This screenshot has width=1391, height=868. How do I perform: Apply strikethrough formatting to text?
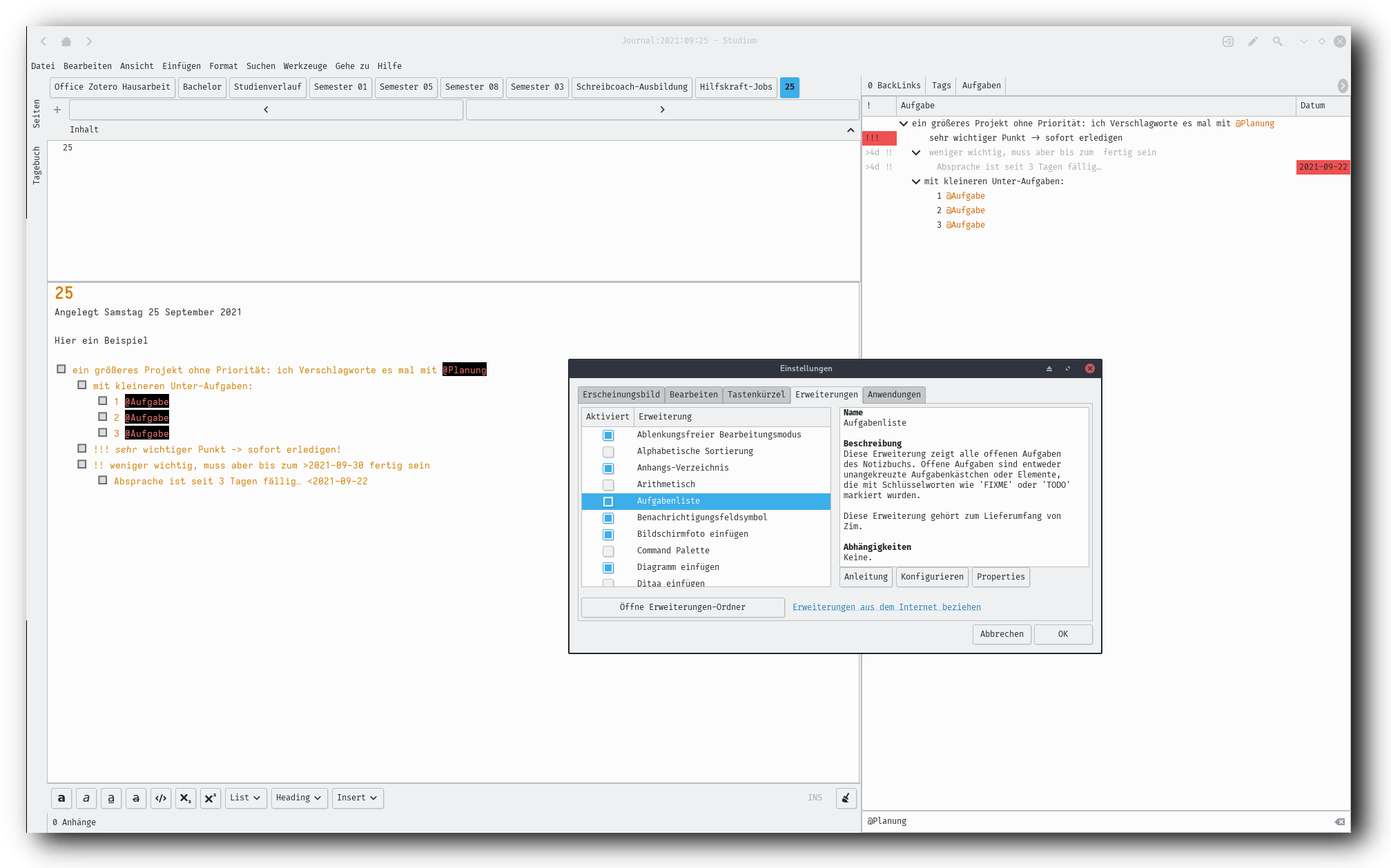coord(136,798)
